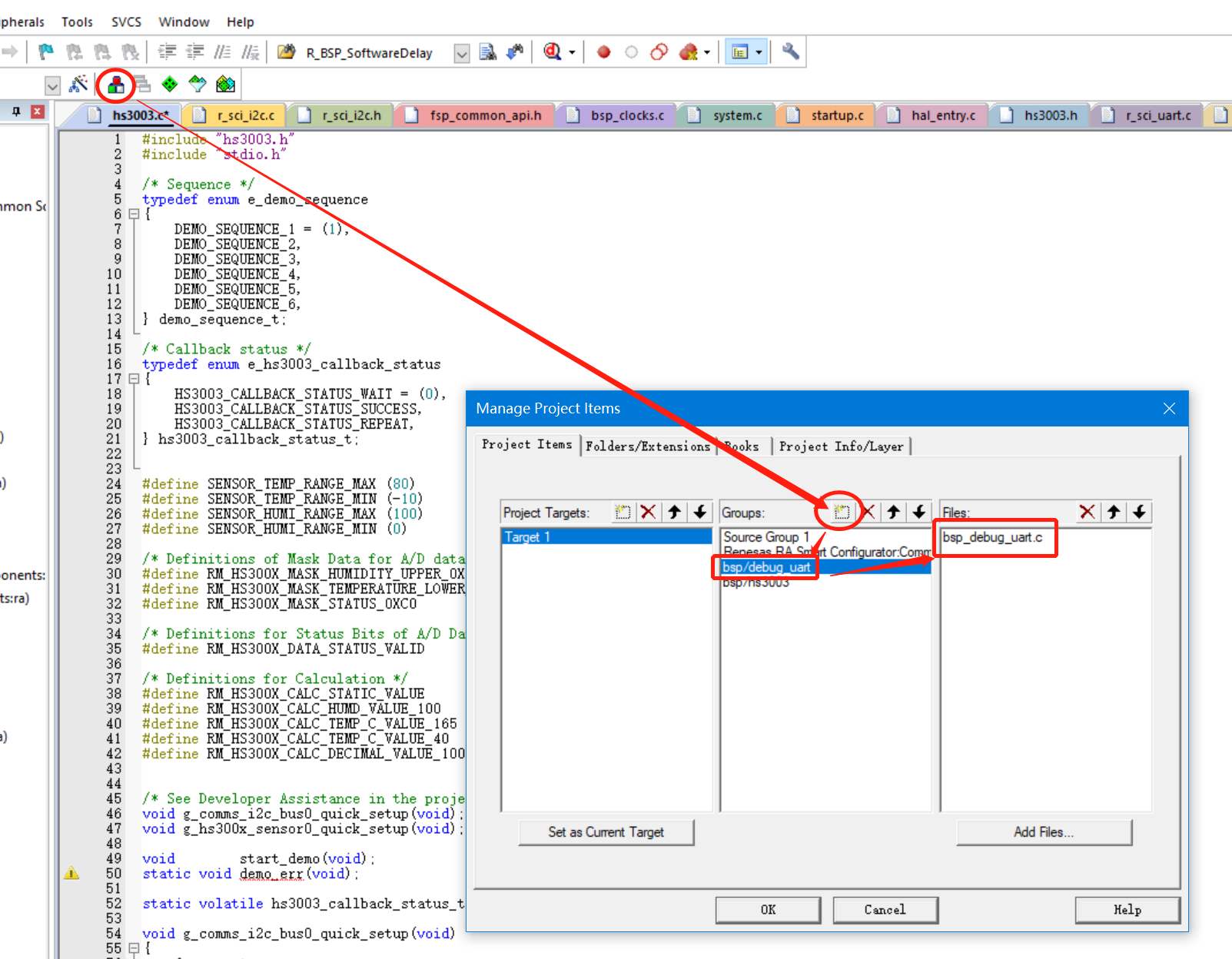The image size is (1232, 959).
Task: Click Set as Current Target button
Action: pos(606,832)
